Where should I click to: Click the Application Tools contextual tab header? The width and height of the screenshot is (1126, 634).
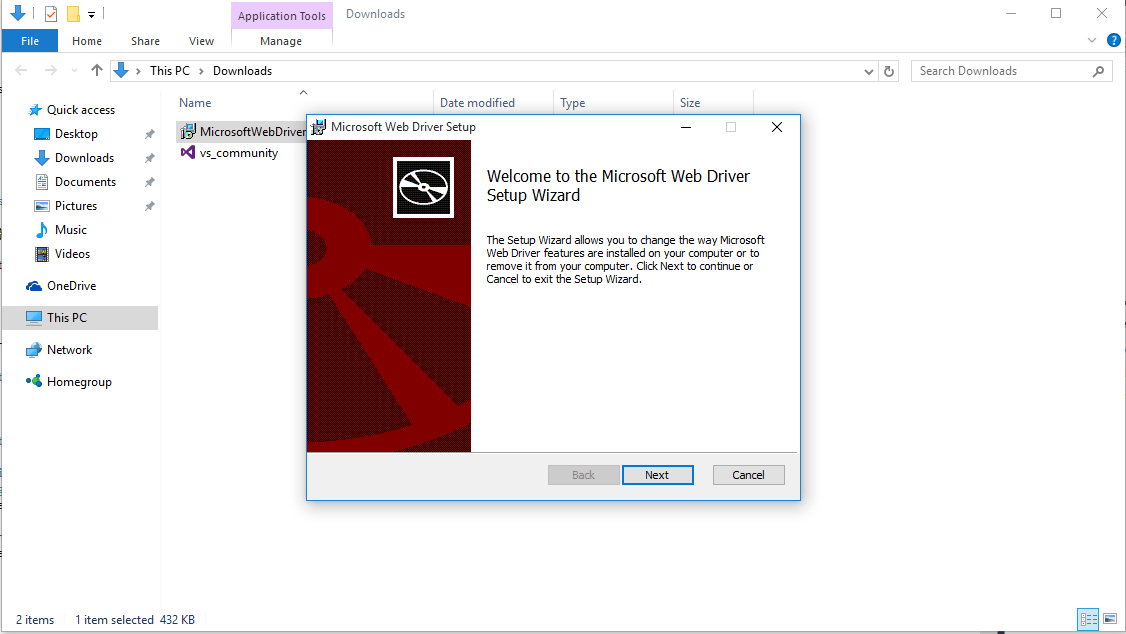[x=282, y=16]
